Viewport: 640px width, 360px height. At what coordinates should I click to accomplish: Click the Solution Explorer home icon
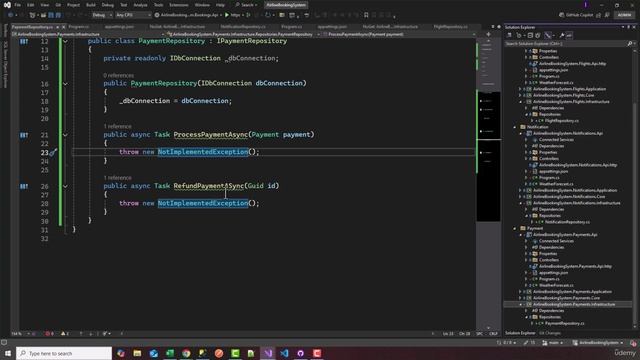(509, 36)
